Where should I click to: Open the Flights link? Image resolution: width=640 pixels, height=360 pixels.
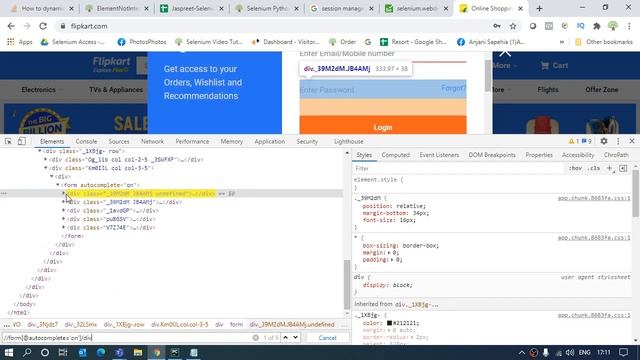(x=548, y=89)
